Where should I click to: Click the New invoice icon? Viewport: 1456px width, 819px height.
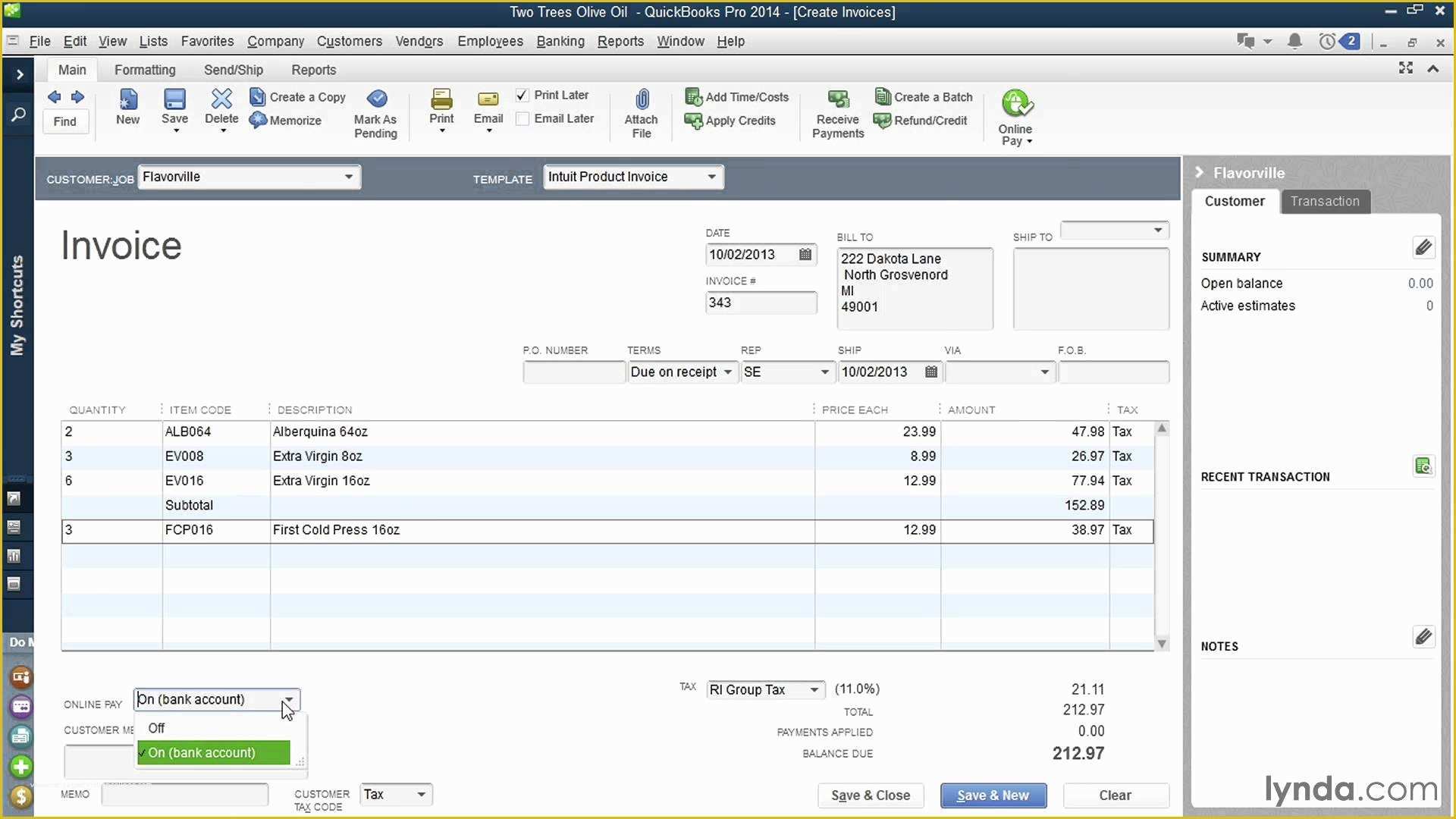point(128,99)
